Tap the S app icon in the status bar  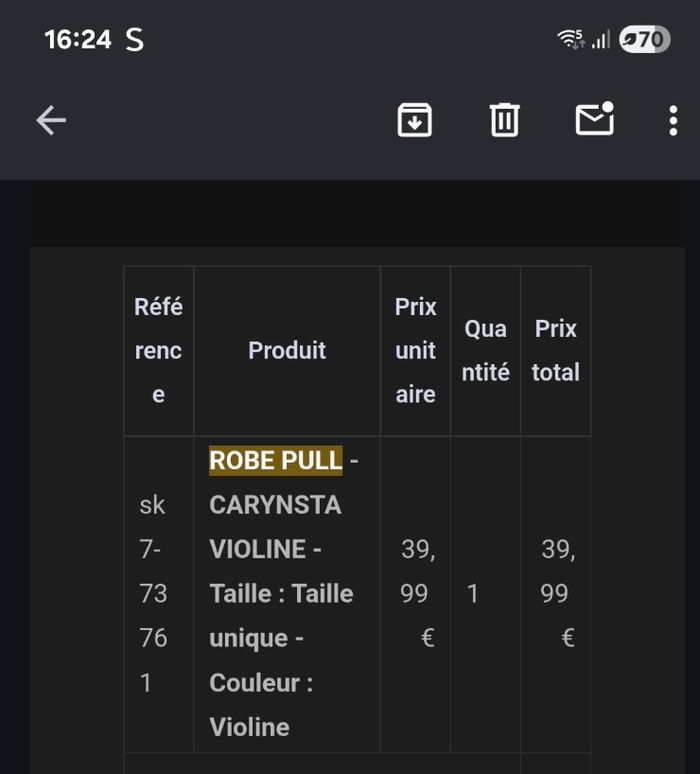(x=134, y=40)
